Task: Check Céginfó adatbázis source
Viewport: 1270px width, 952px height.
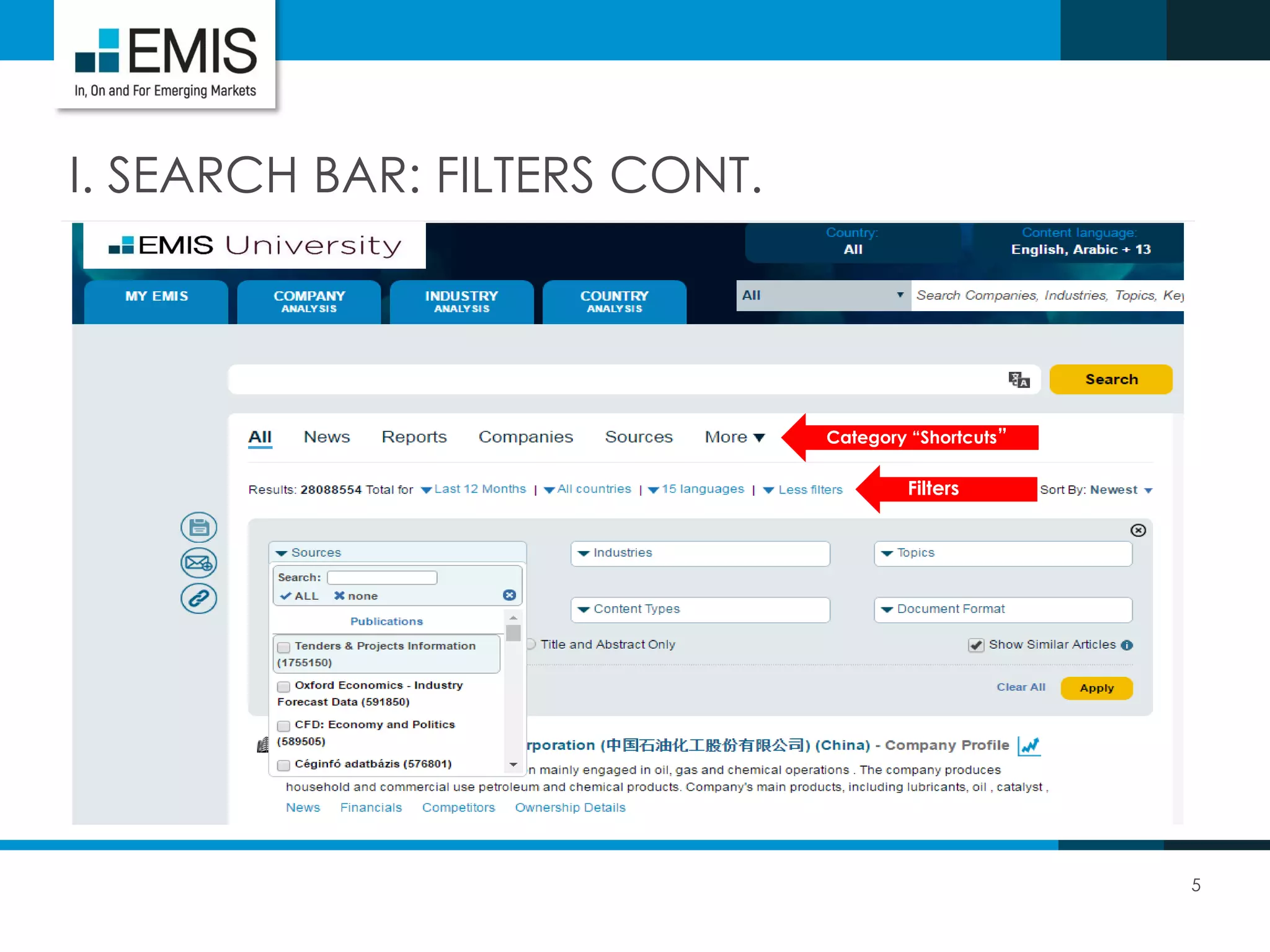Action: 283,765
